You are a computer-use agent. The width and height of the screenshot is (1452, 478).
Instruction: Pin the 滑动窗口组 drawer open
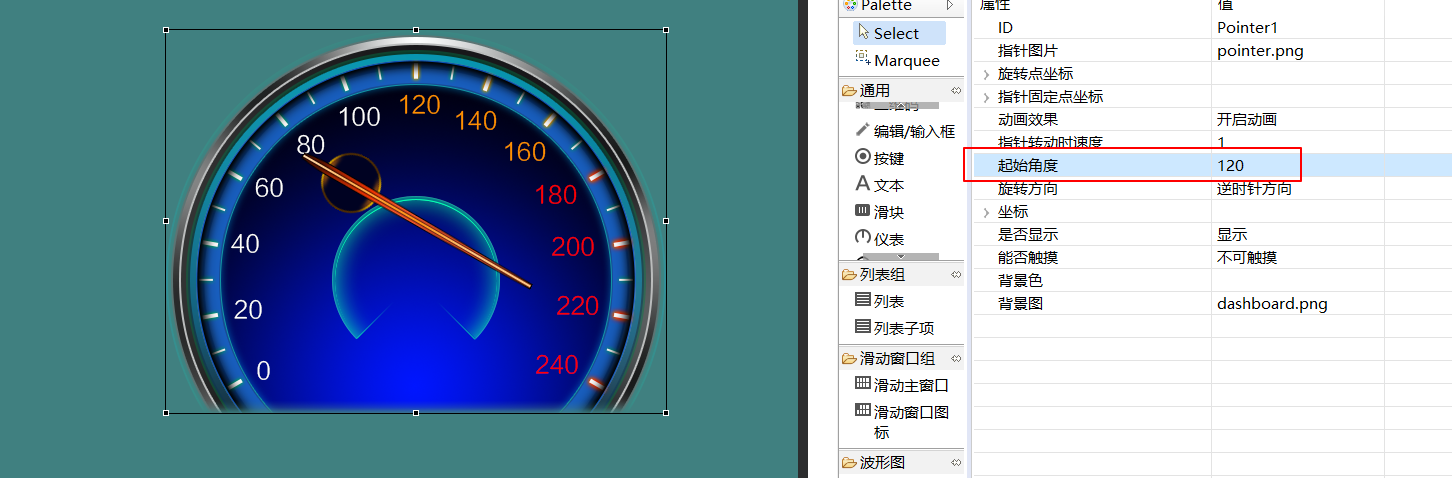click(x=956, y=358)
